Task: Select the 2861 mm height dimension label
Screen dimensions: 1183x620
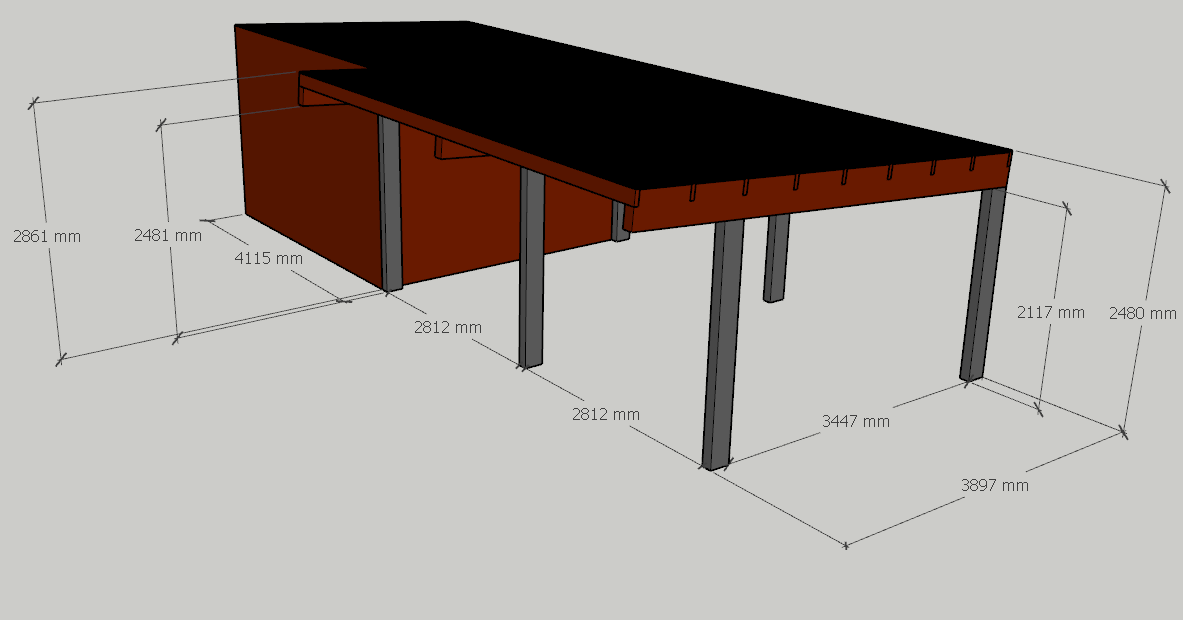Action: point(47,236)
